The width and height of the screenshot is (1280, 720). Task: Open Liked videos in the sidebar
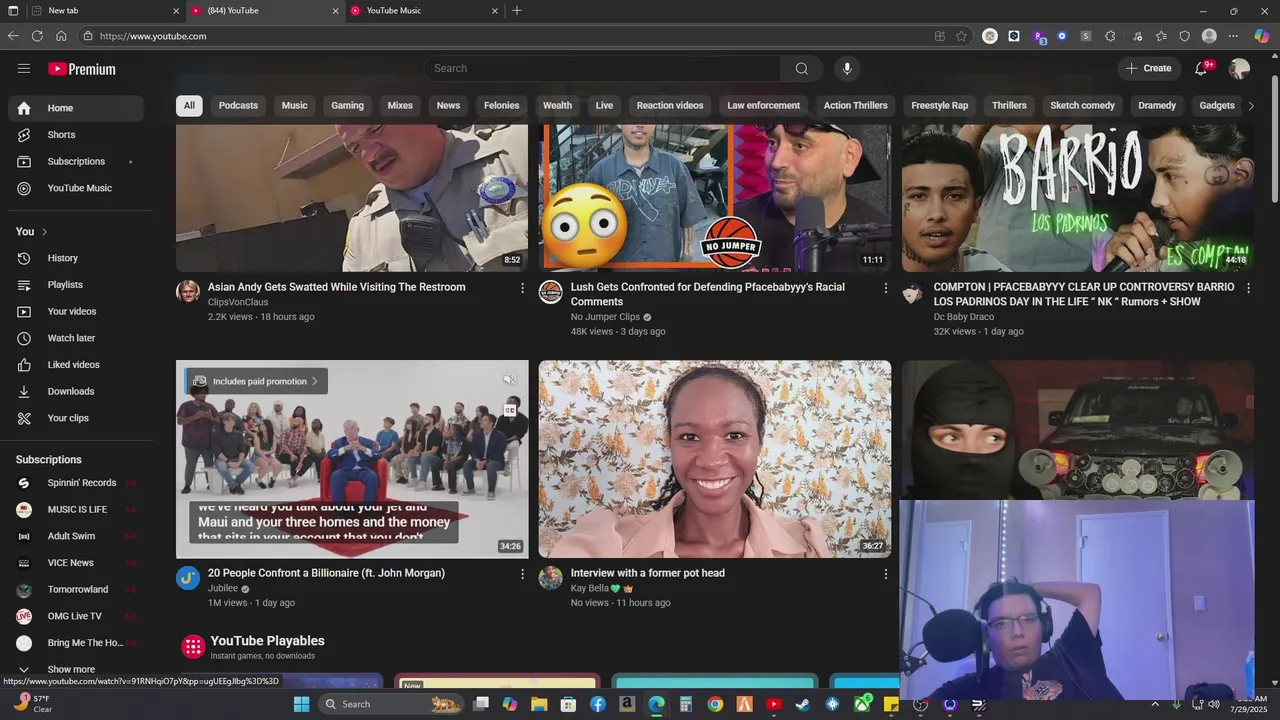pyautogui.click(x=76, y=365)
